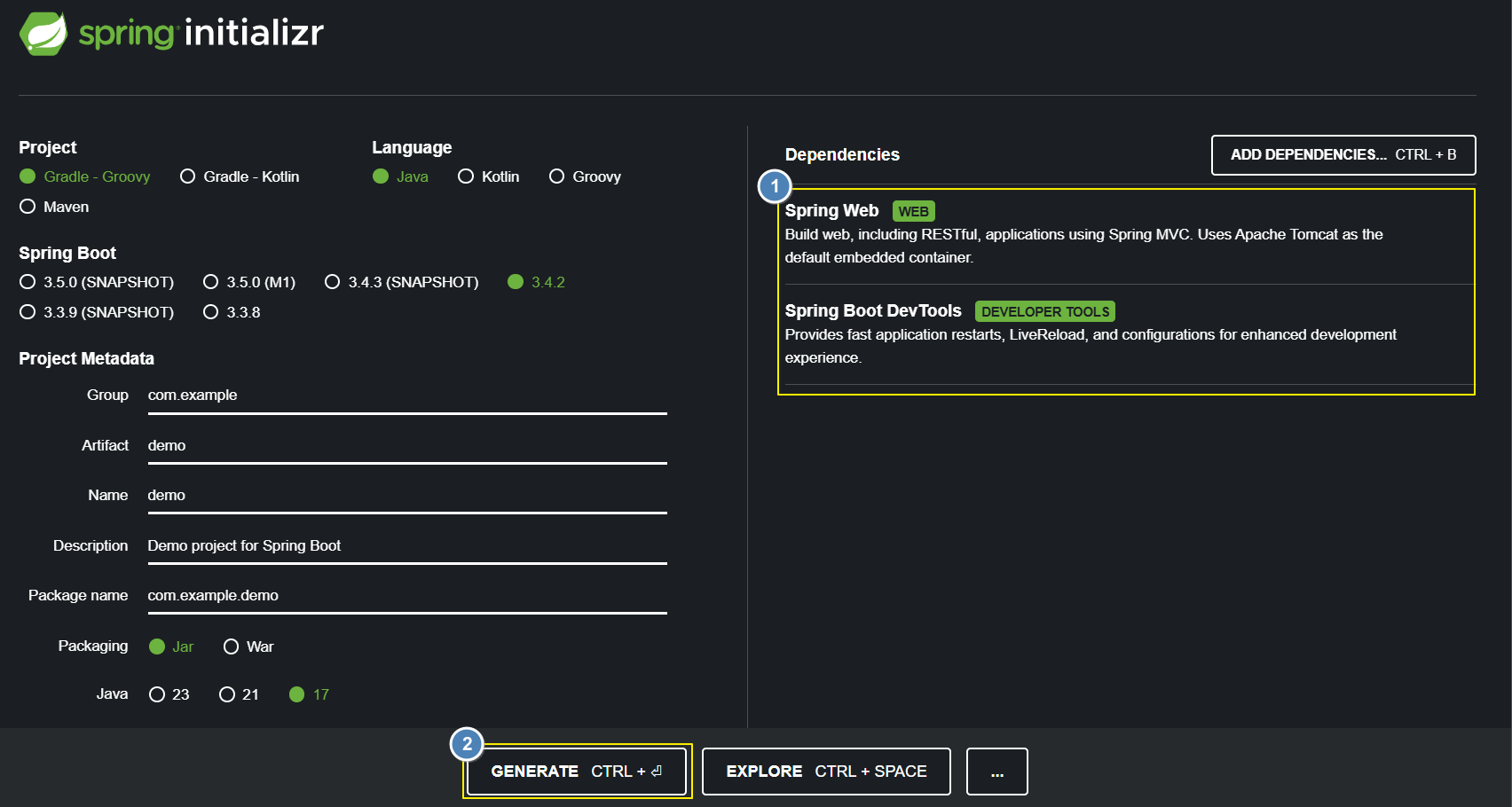Image resolution: width=1512 pixels, height=807 pixels.
Task: Select Java version 17
Action: click(309, 694)
